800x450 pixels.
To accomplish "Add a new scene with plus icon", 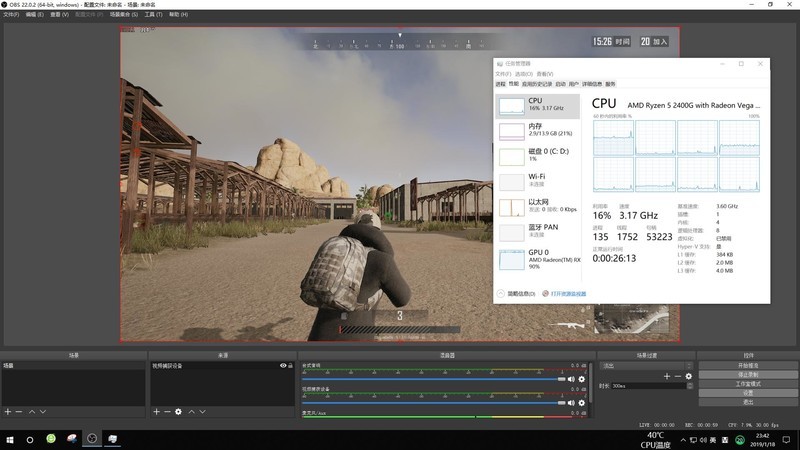I will point(7,411).
